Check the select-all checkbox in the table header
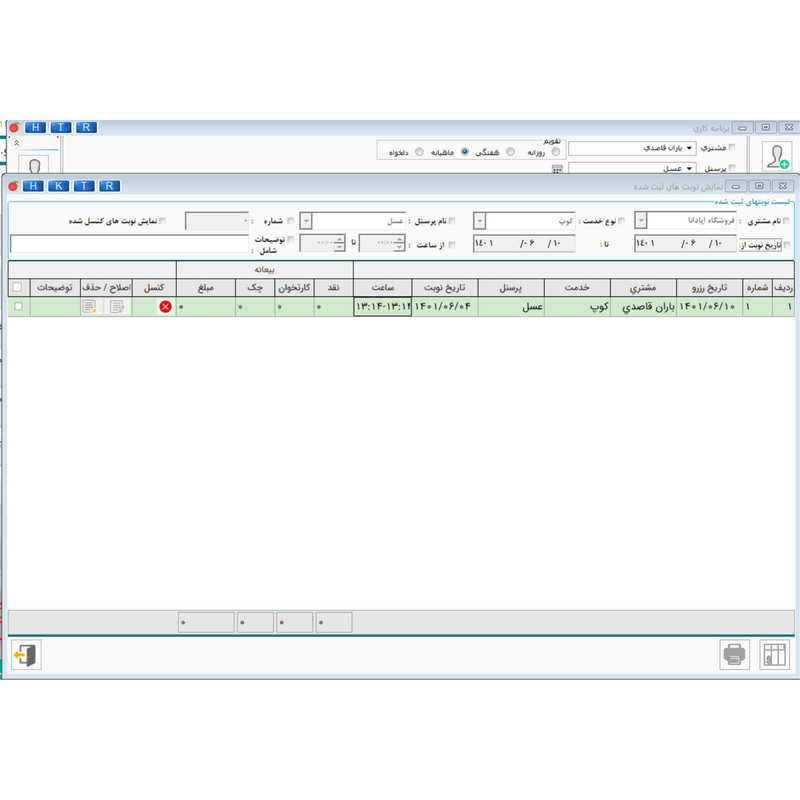The image size is (800, 800). coord(17,287)
